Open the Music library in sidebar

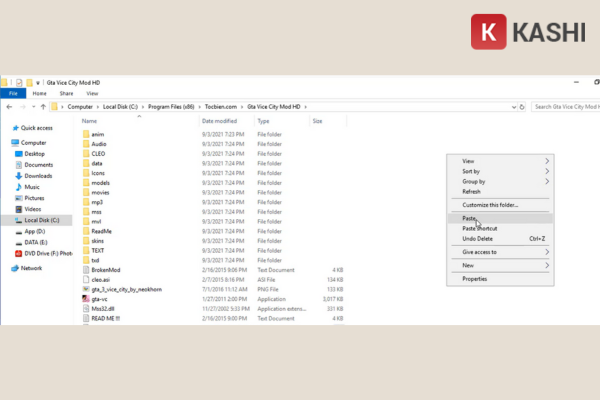pos(17,187)
